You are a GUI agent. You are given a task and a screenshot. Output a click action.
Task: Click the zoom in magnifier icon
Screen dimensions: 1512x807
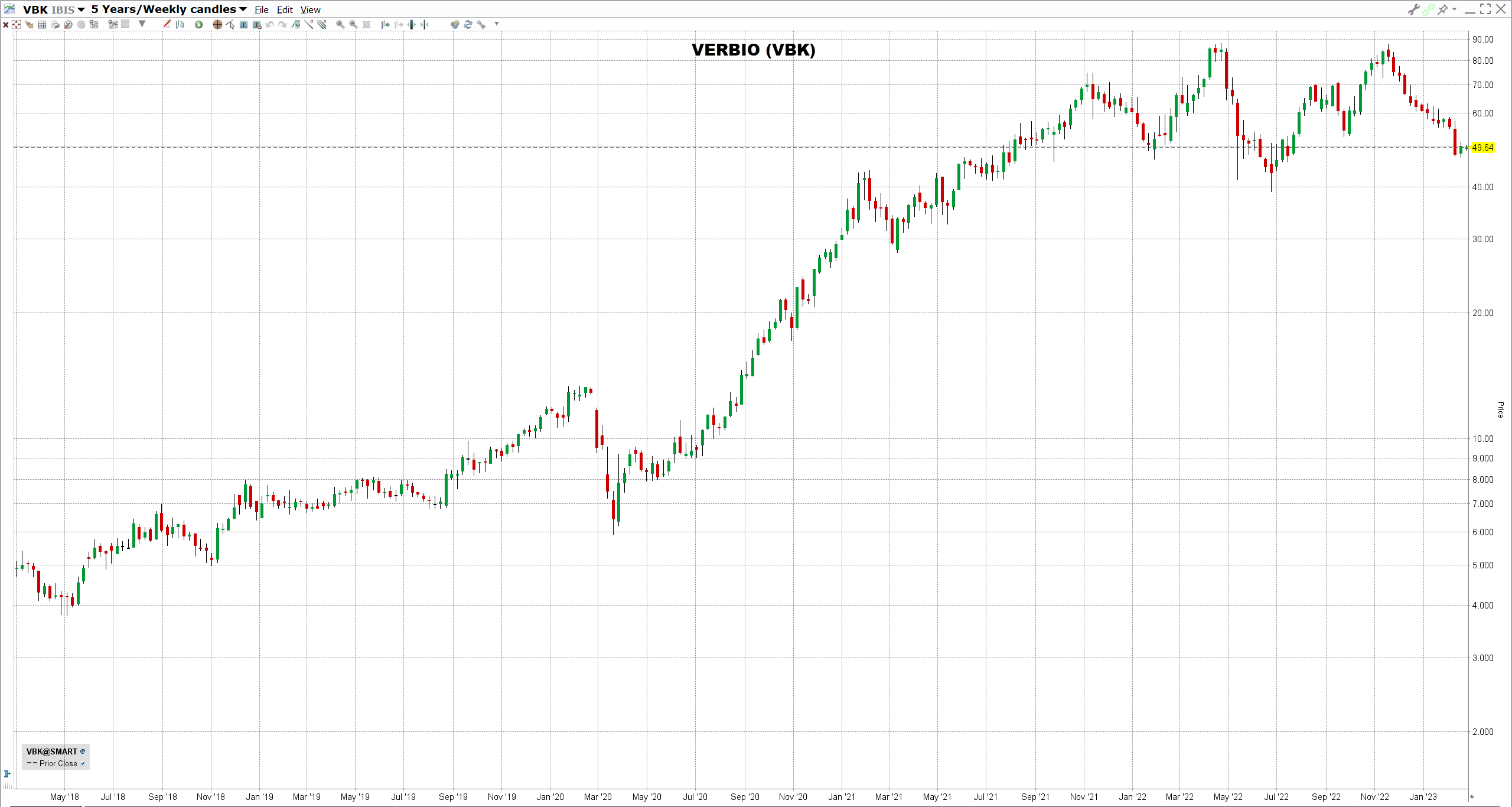(x=340, y=25)
